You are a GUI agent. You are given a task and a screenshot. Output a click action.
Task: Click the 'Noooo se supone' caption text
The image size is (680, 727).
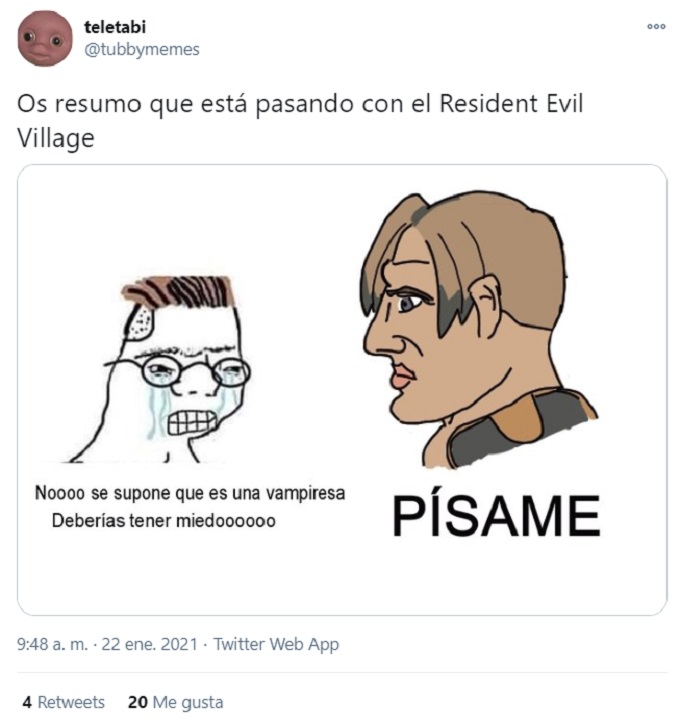click(x=190, y=493)
